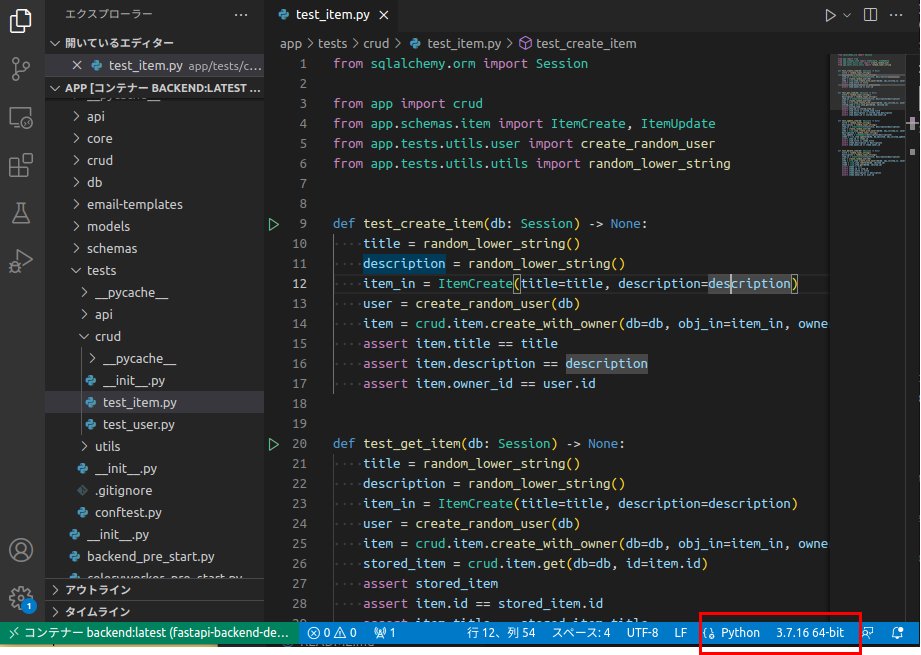Viewport: 921px width, 655px height.
Task: Open Explorer panel more actions ellipsis
Action: 241,15
